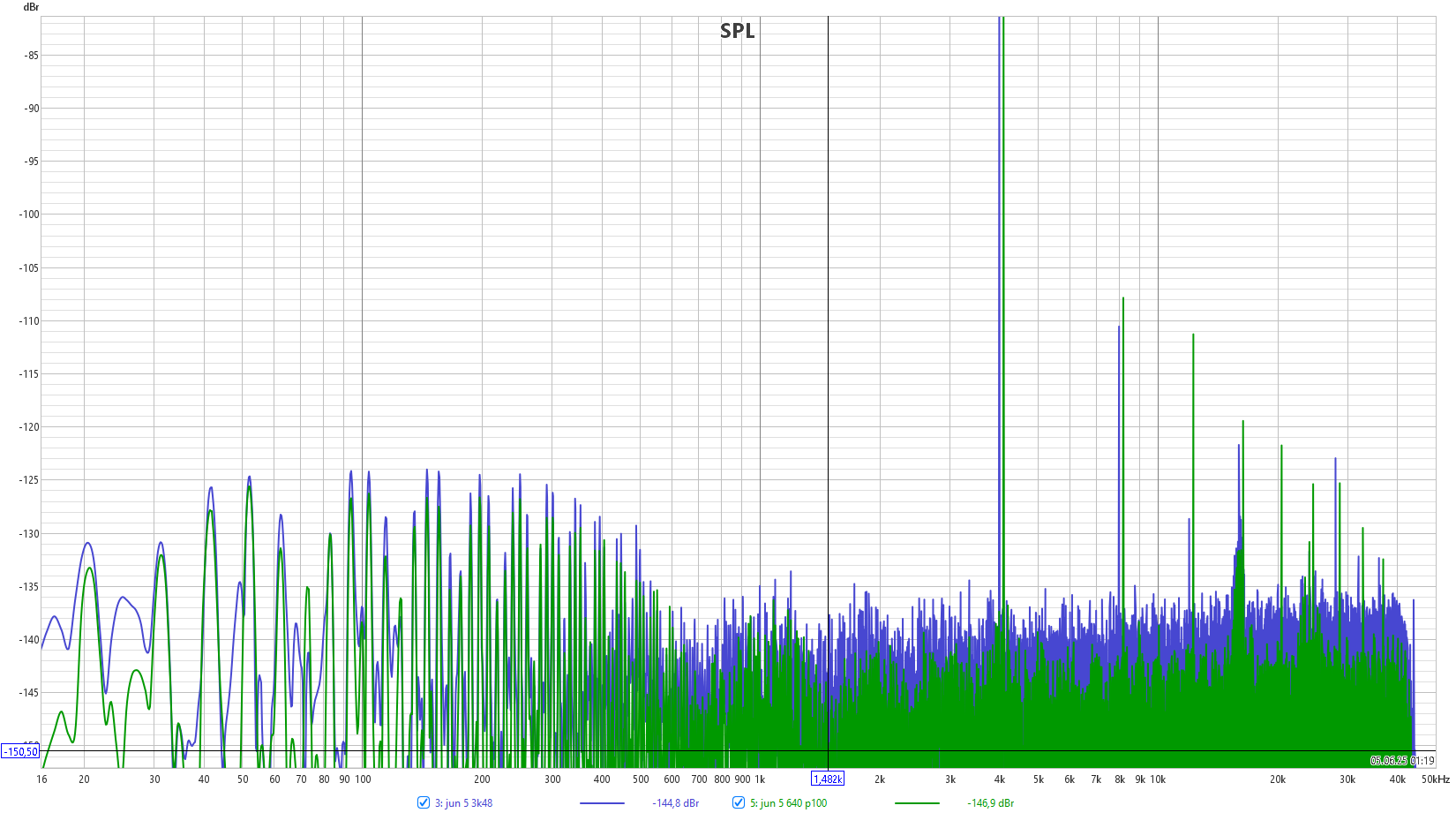The width and height of the screenshot is (1456, 813).
Task: Select the '5: jun 5 640 p100' legend label
Action: point(789,803)
